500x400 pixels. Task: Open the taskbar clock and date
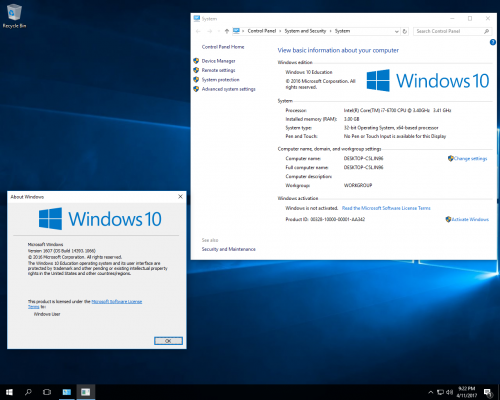[467, 392]
